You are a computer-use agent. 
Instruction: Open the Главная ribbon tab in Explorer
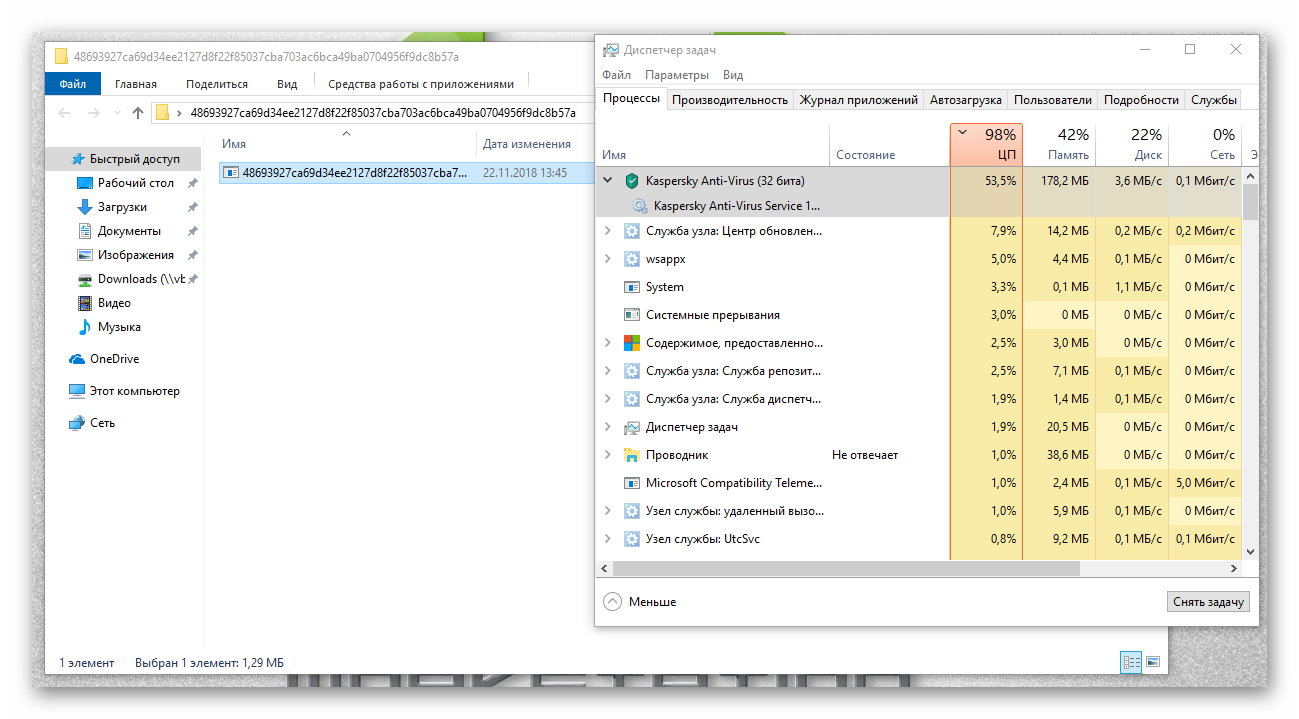tap(136, 84)
